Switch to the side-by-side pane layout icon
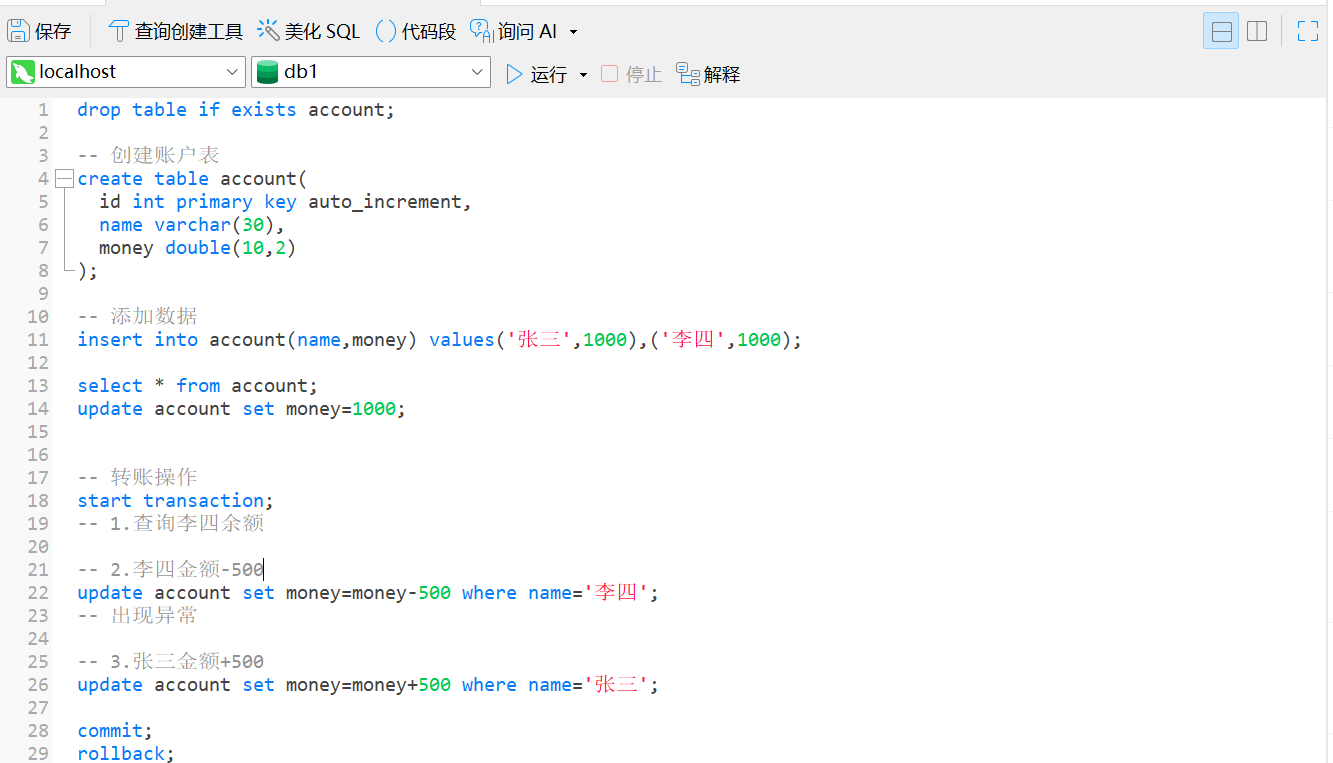The width and height of the screenshot is (1333, 763). 1257,31
